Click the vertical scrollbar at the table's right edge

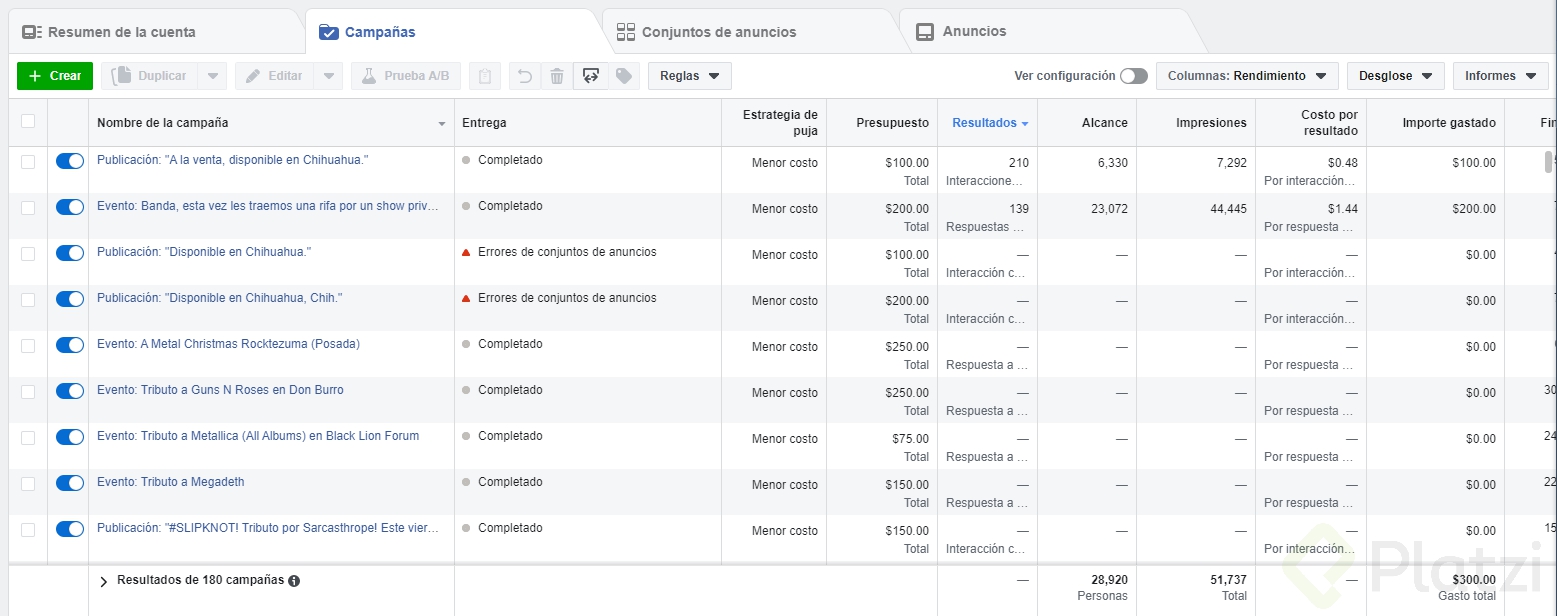click(1548, 162)
